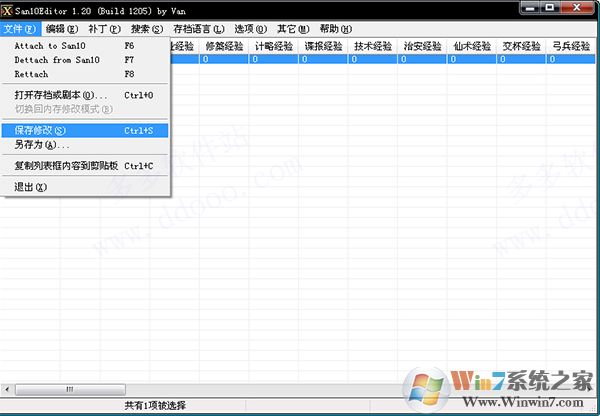Open the '搜索' search menu

(x=149, y=29)
